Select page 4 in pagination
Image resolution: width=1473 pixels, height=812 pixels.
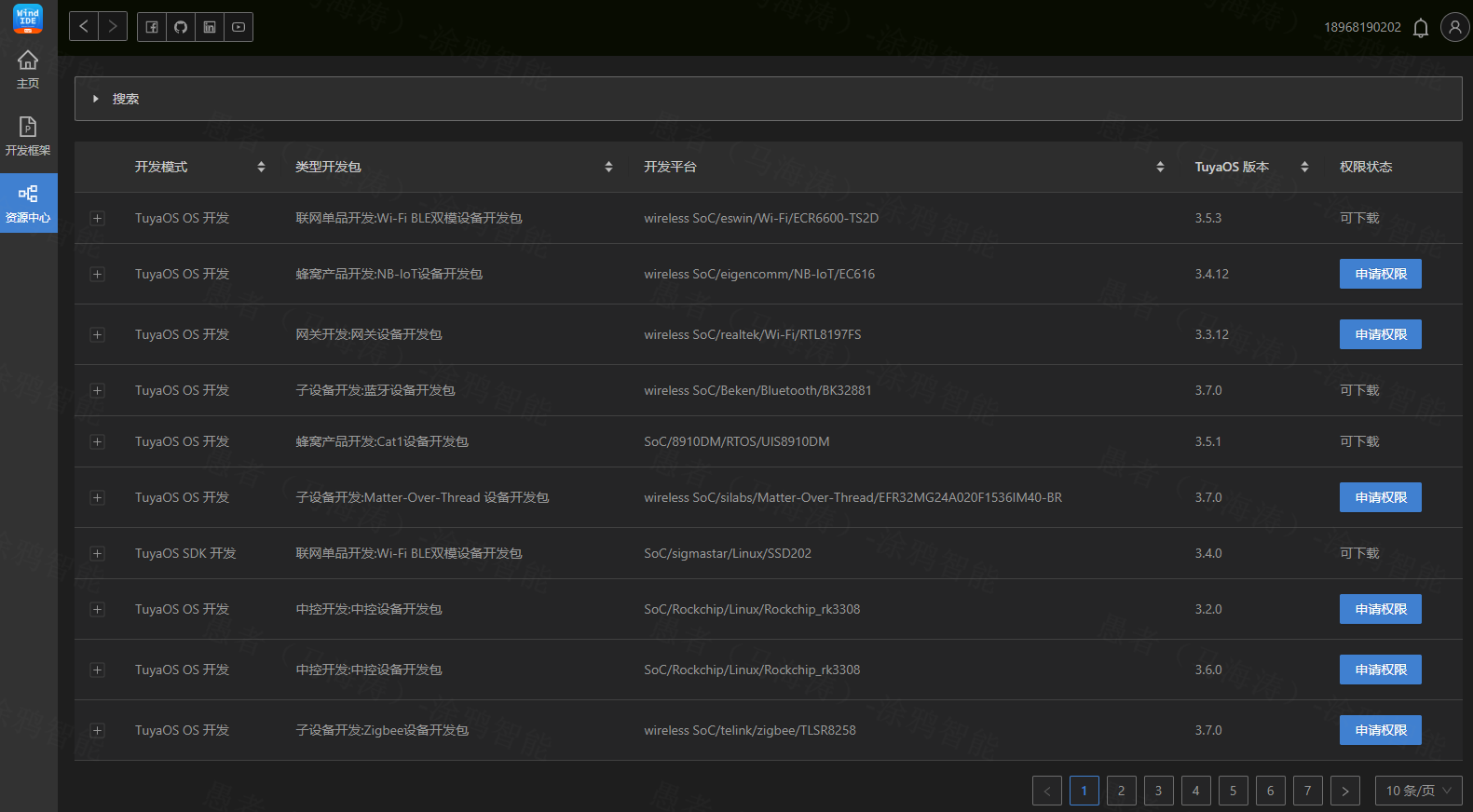click(1196, 791)
